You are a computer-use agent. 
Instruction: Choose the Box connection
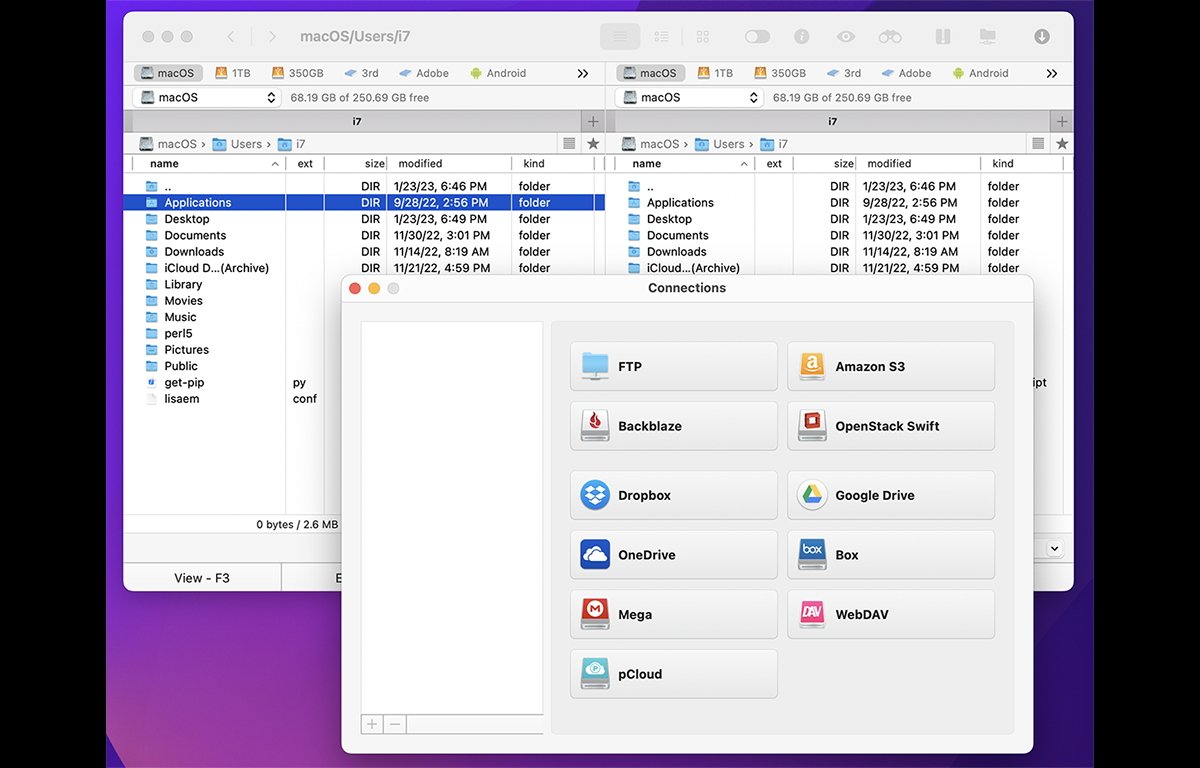click(891, 555)
